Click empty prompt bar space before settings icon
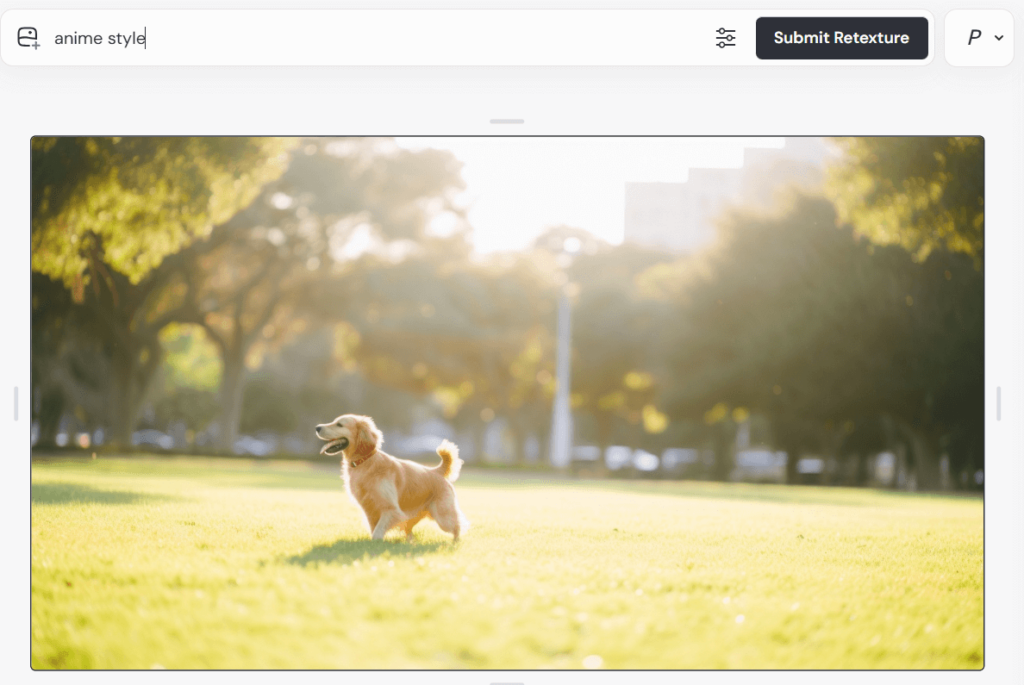This screenshot has width=1024, height=685. (450, 38)
